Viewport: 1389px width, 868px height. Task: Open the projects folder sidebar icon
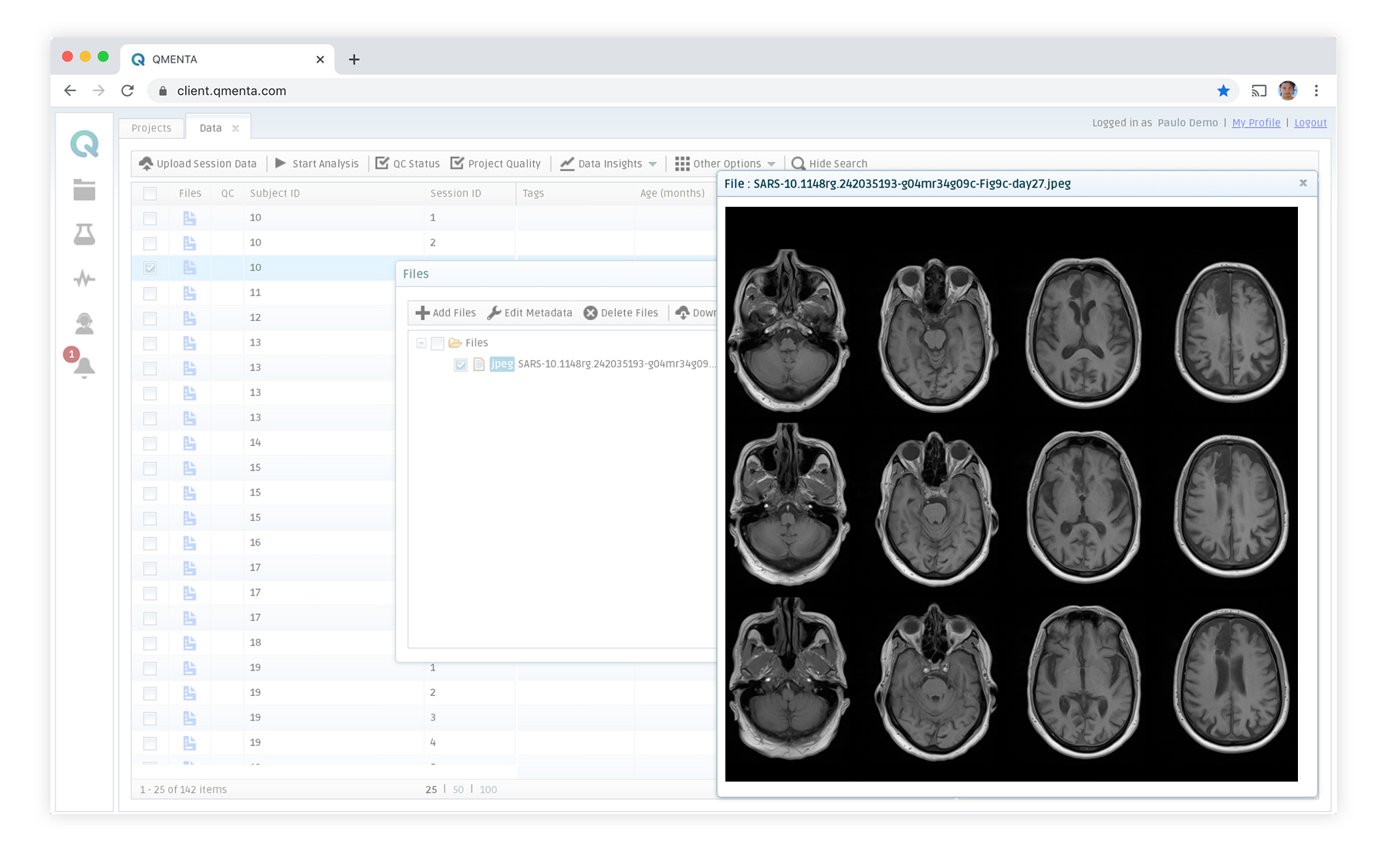[84, 190]
